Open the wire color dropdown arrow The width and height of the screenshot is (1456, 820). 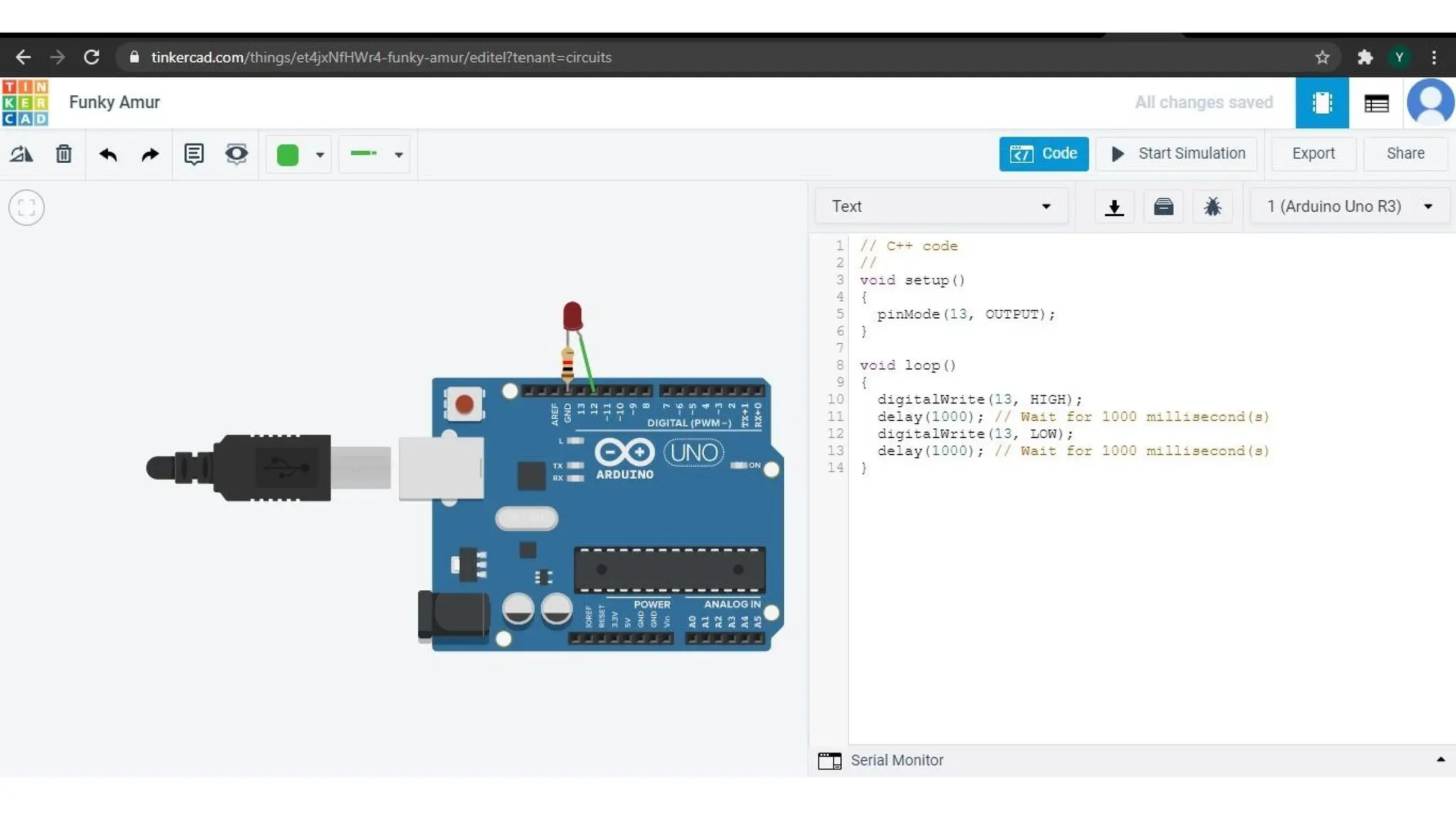[320, 154]
